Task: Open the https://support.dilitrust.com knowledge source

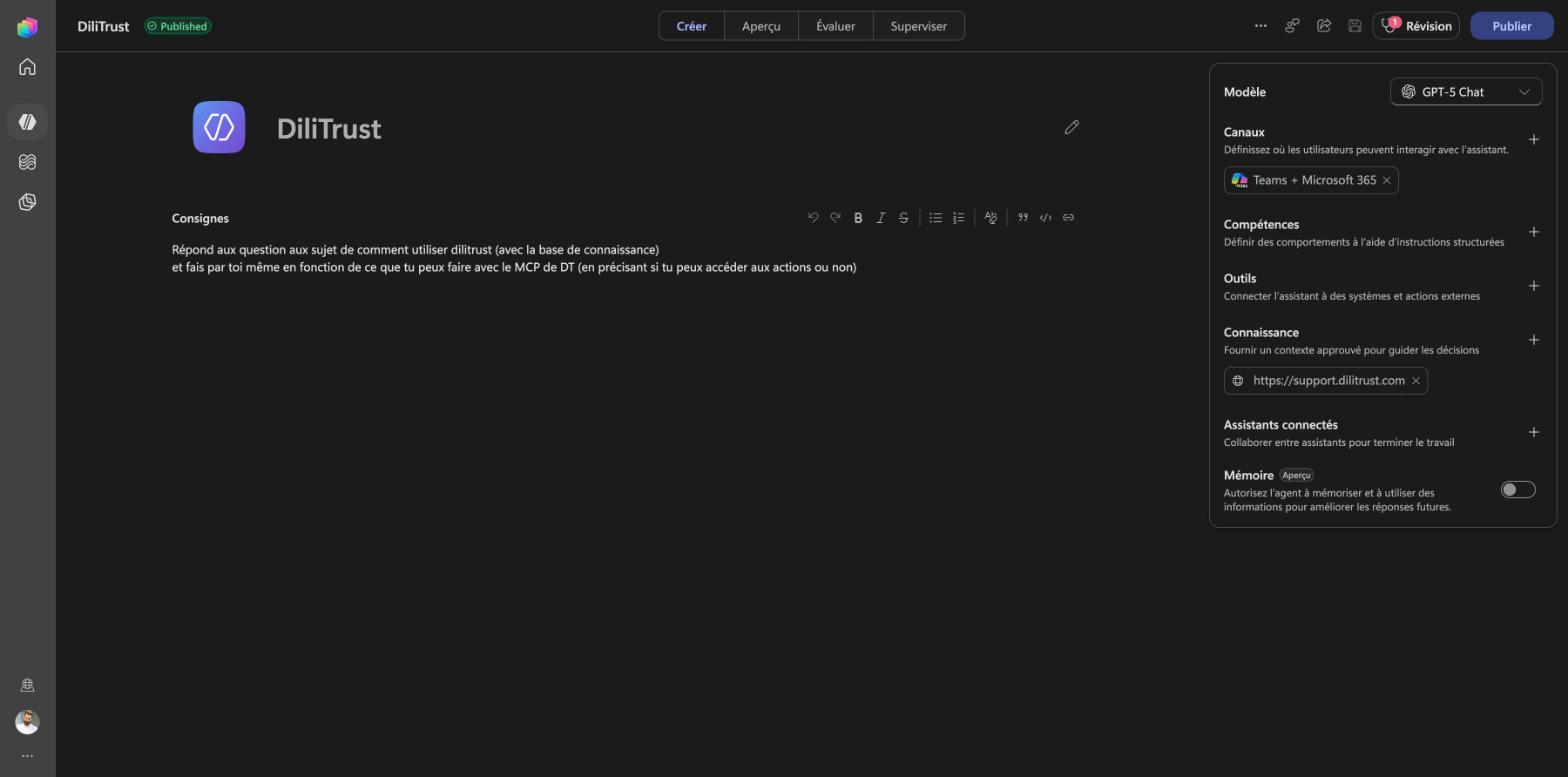Action: click(x=1326, y=381)
